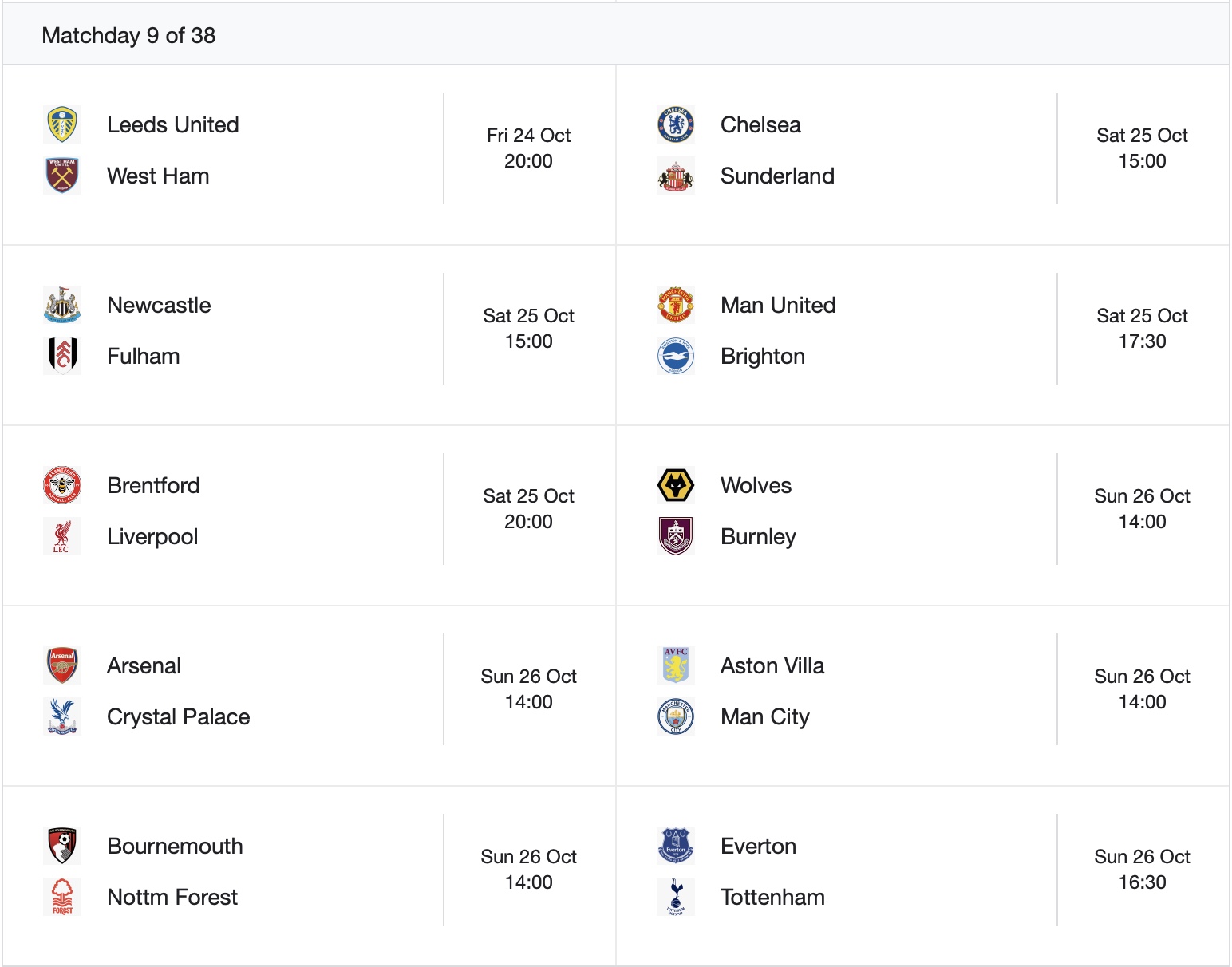Open the Sunderland team name link
Viewport: 1232px width, 967px height.
point(777,176)
